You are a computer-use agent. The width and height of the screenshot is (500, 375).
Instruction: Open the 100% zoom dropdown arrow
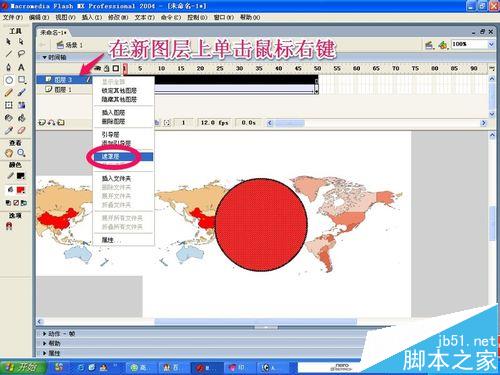pos(491,44)
